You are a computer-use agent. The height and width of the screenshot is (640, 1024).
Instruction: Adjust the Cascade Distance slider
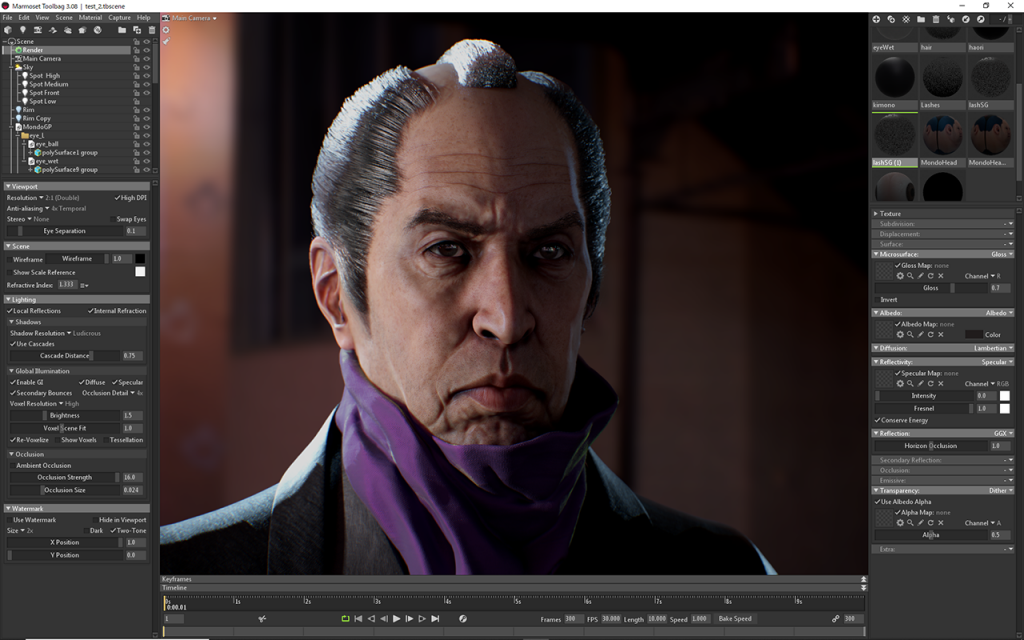[x=65, y=356]
